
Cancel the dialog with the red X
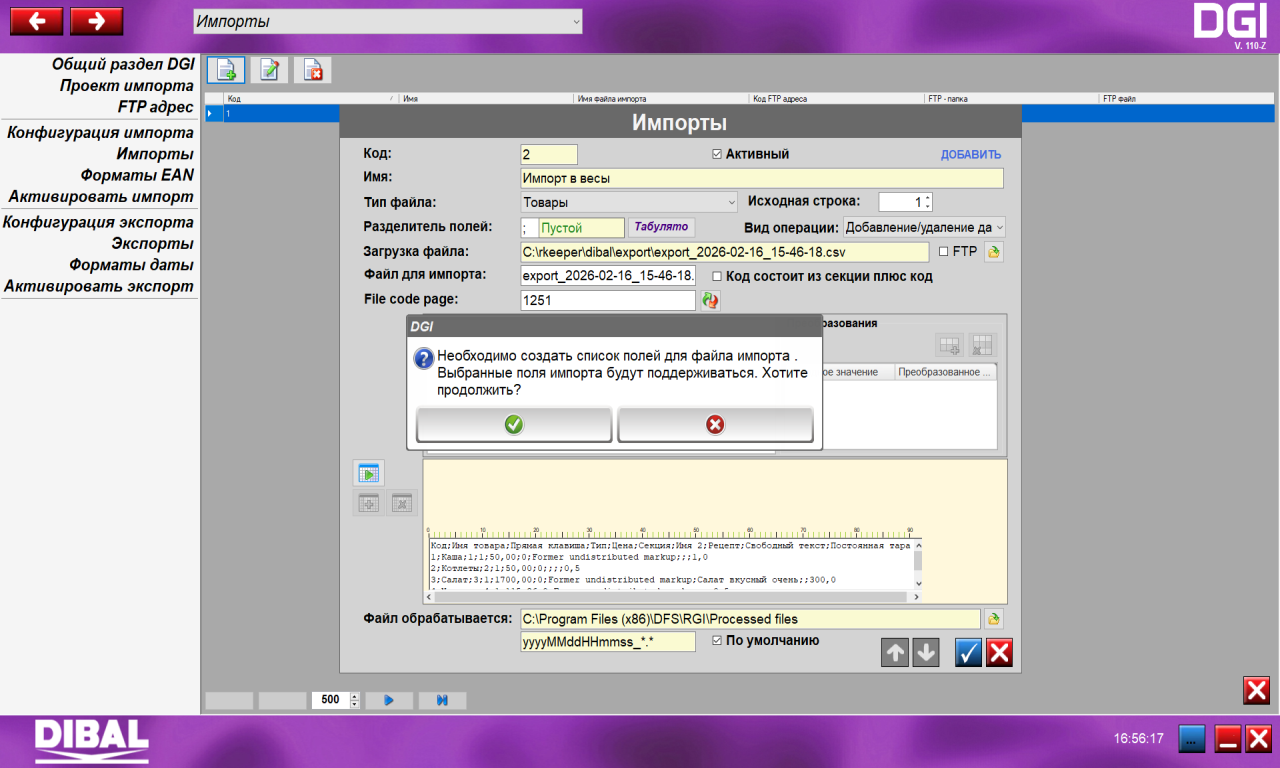[715, 425]
